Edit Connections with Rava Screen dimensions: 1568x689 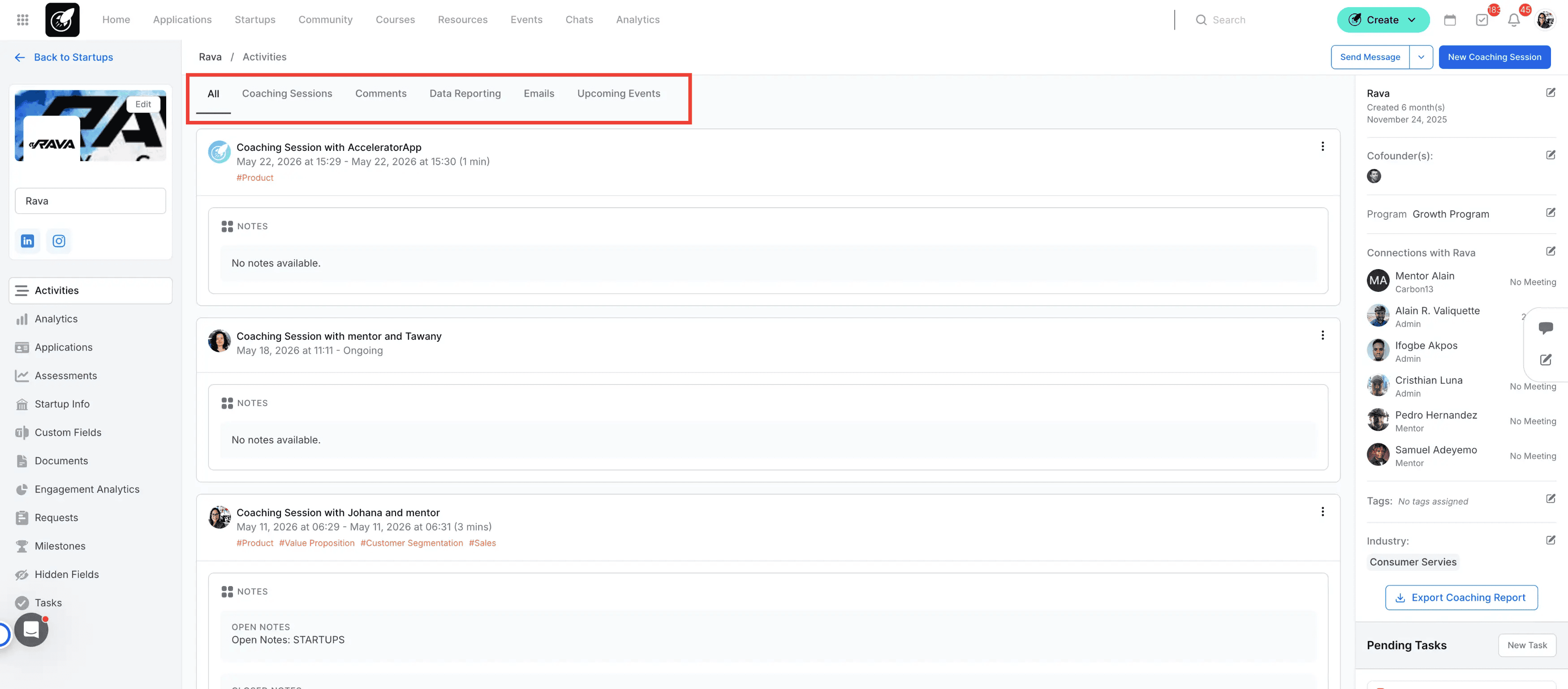click(1551, 251)
